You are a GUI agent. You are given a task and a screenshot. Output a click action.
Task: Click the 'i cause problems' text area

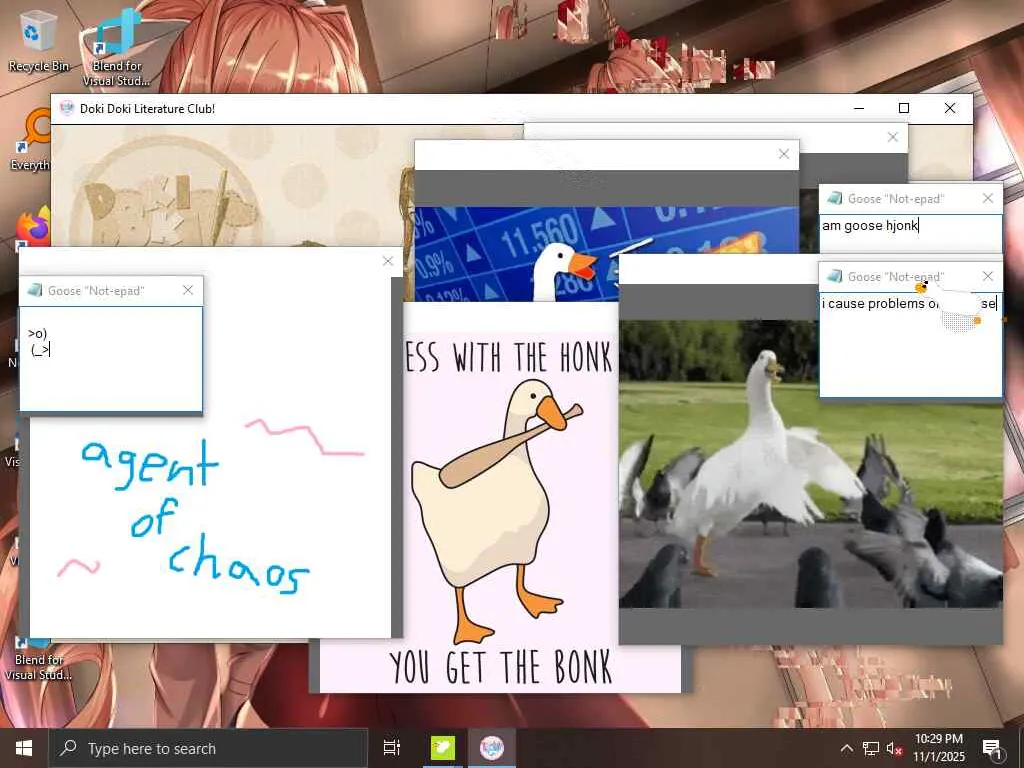911,345
